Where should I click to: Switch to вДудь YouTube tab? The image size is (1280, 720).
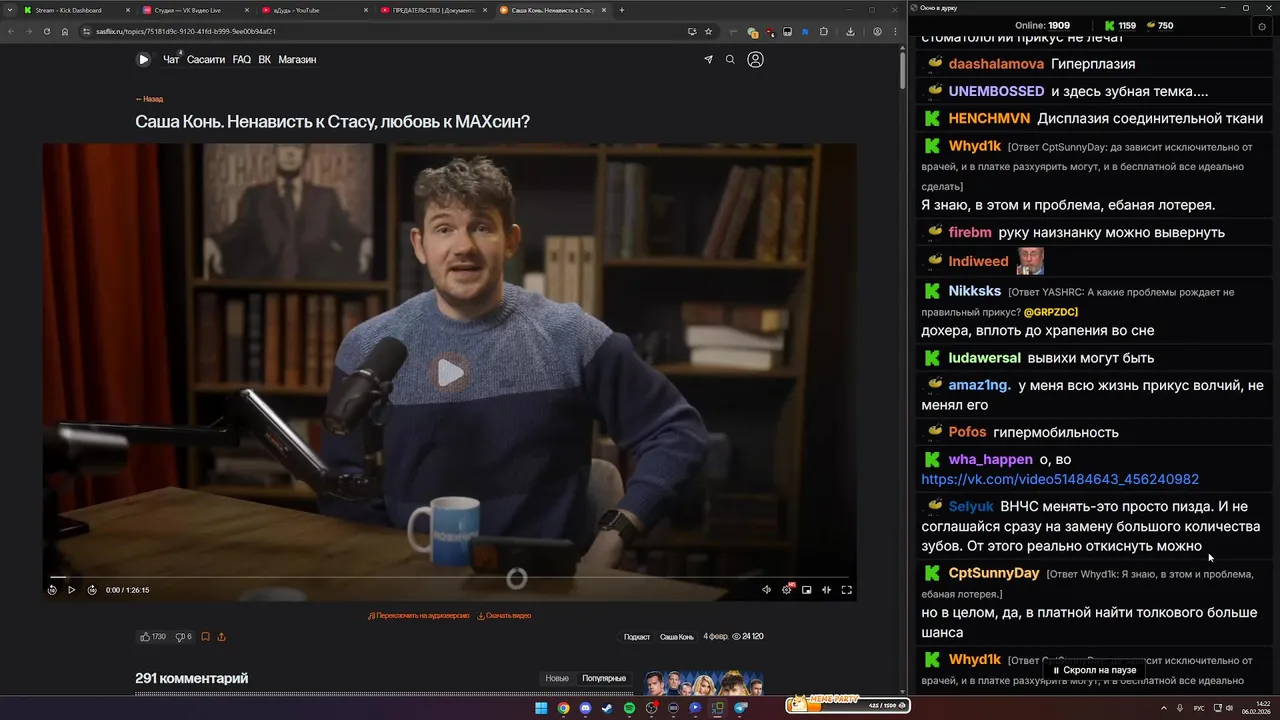click(x=314, y=10)
